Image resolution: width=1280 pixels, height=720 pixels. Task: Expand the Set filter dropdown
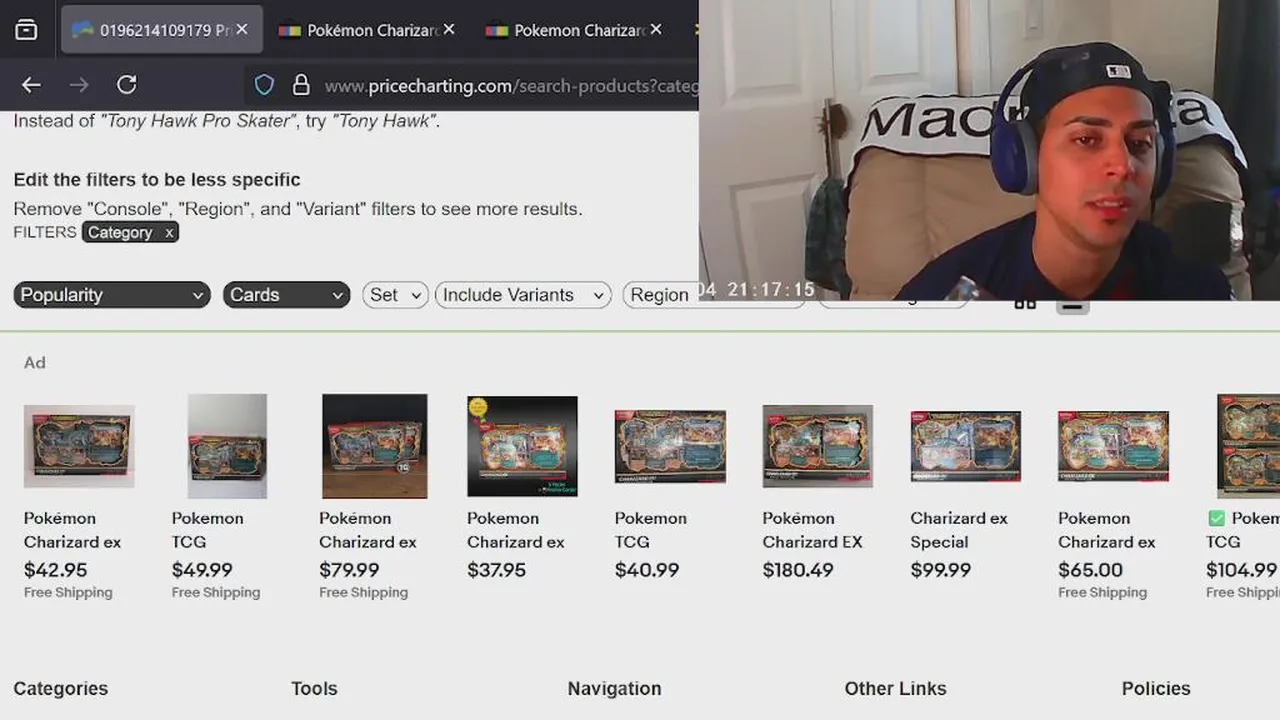(396, 295)
